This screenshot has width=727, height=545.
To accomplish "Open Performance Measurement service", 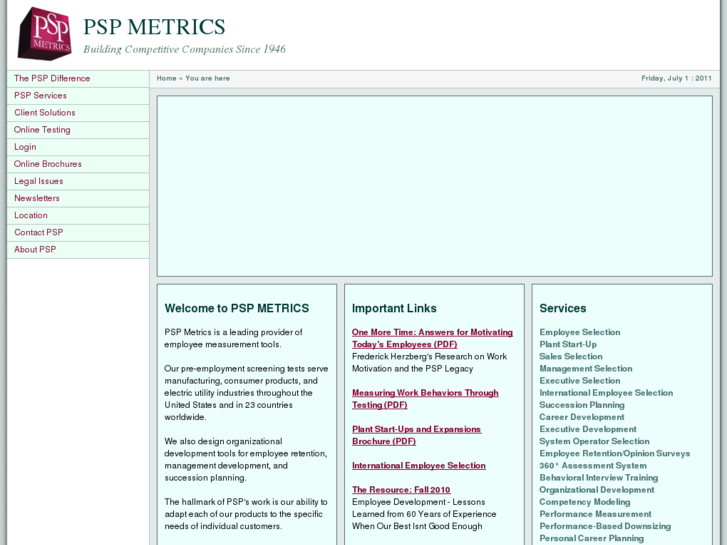I will 595,514.
